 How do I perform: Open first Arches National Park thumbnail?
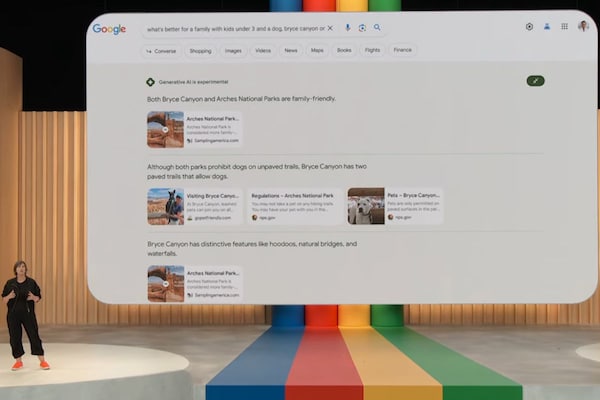pos(166,129)
